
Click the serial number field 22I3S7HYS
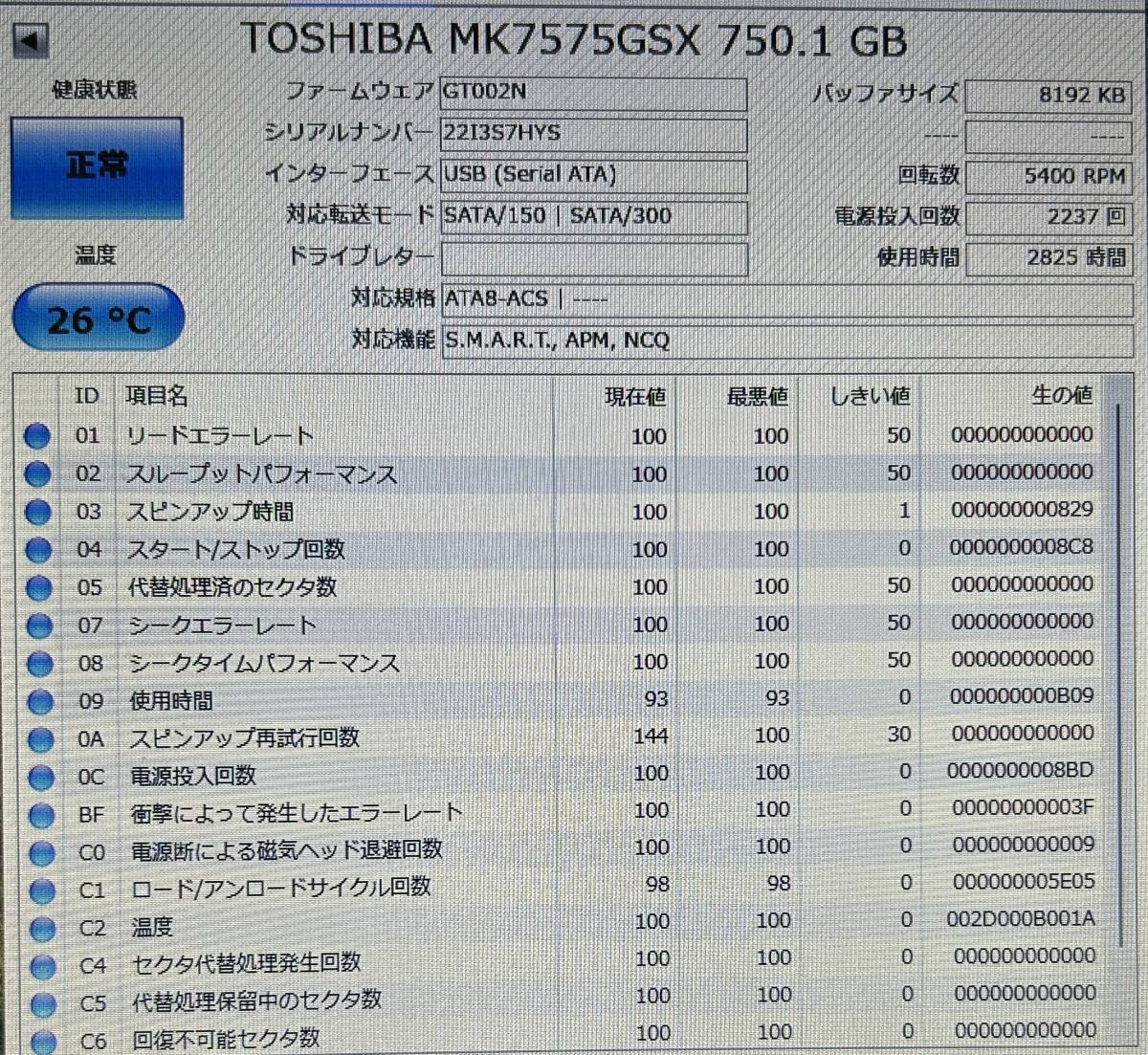click(593, 135)
